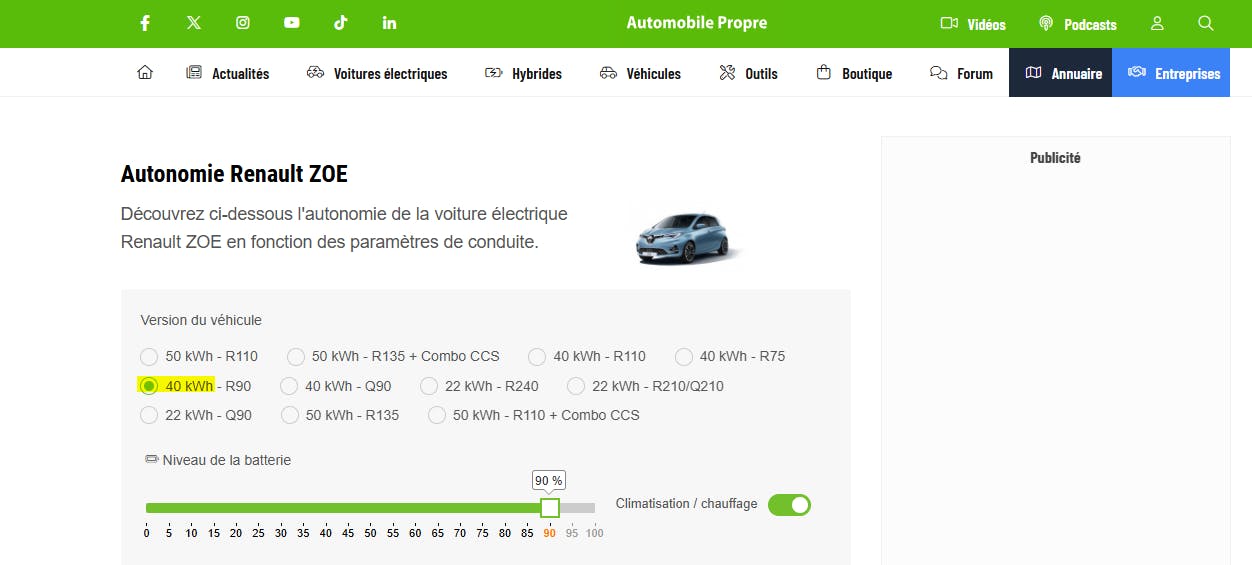Open the Véhicules menu

click(640, 73)
